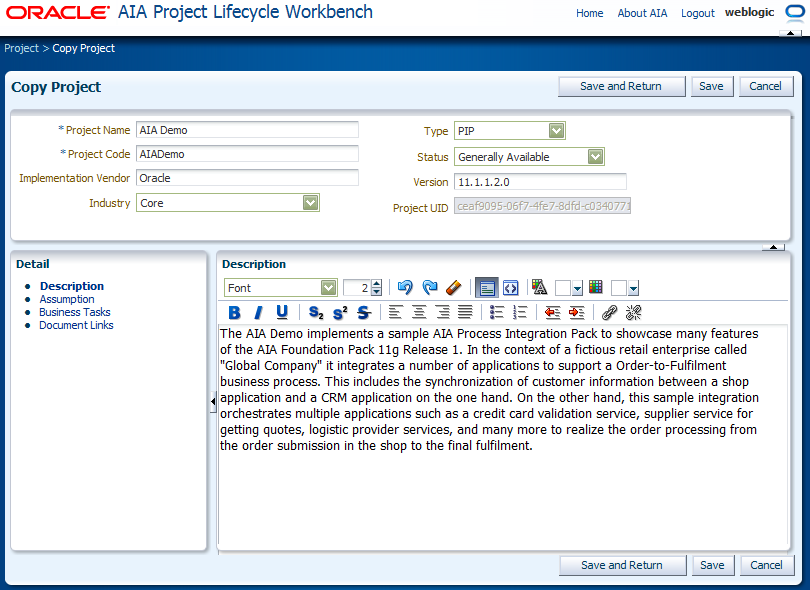Click the Project Code field
The height and width of the screenshot is (590, 810).
coord(247,153)
